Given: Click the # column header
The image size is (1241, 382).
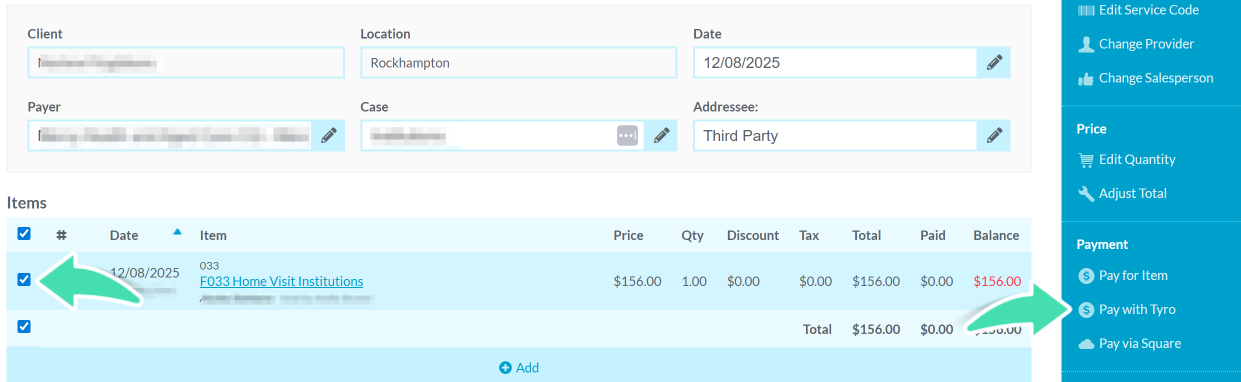Looking at the screenshot, I should pyautogui.click(x=61, y=236).
